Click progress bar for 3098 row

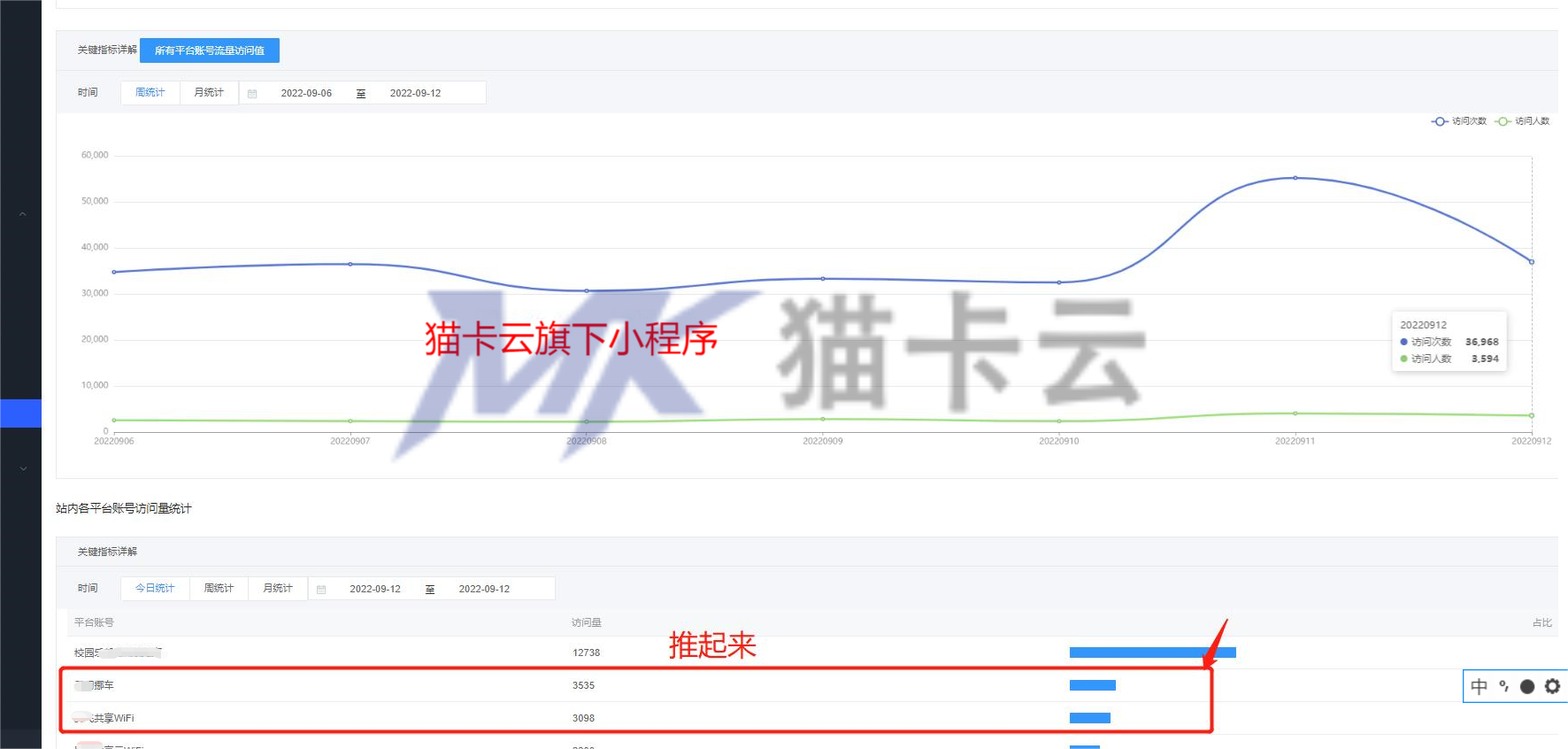pyautogui.click(x=1090, y=718)
